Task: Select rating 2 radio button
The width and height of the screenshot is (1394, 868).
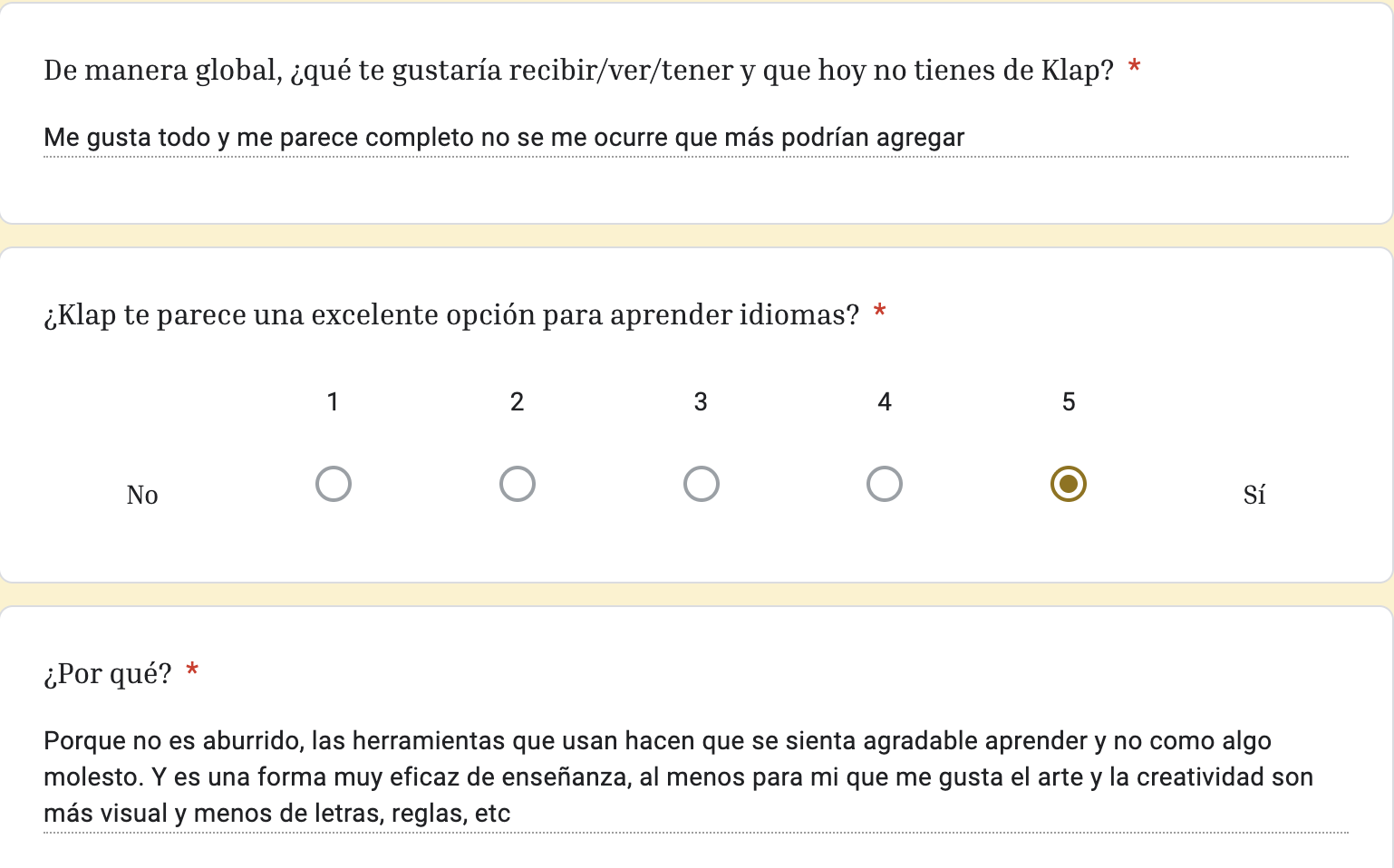Action: click(518, 484)
